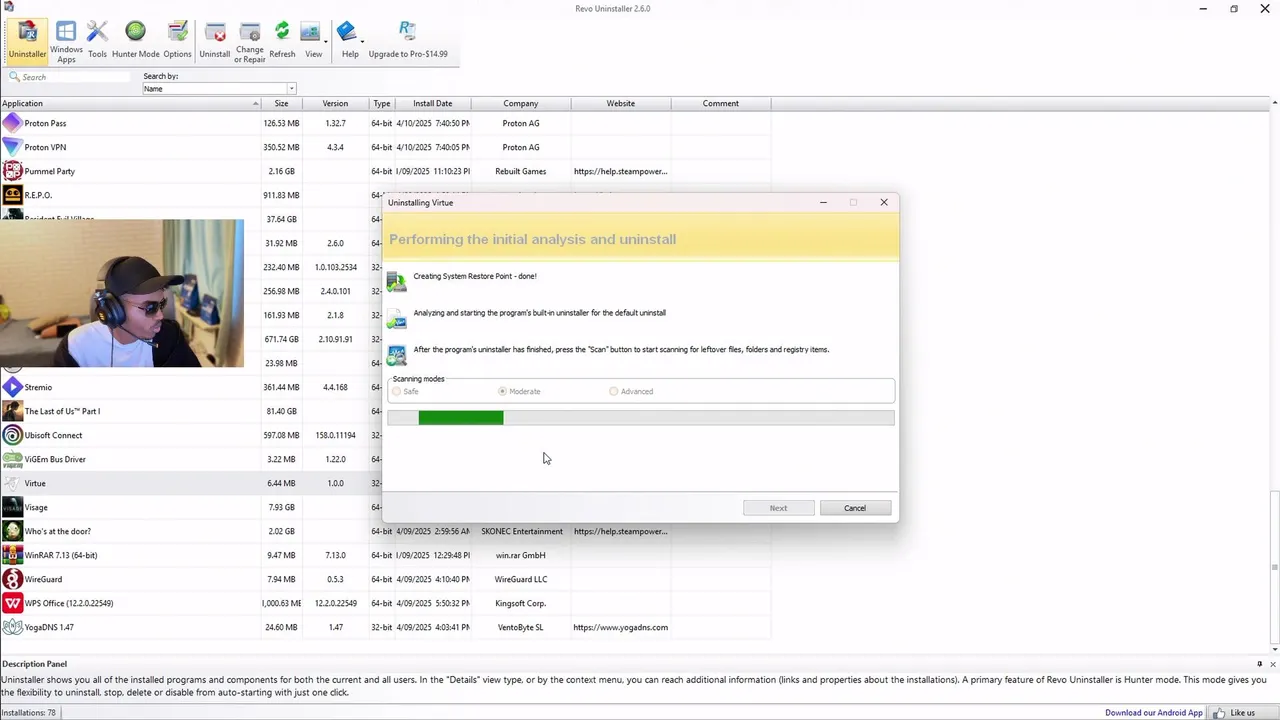
Task: Click the Kingsoft Corp. company cell
Action: tap(520, 603)
